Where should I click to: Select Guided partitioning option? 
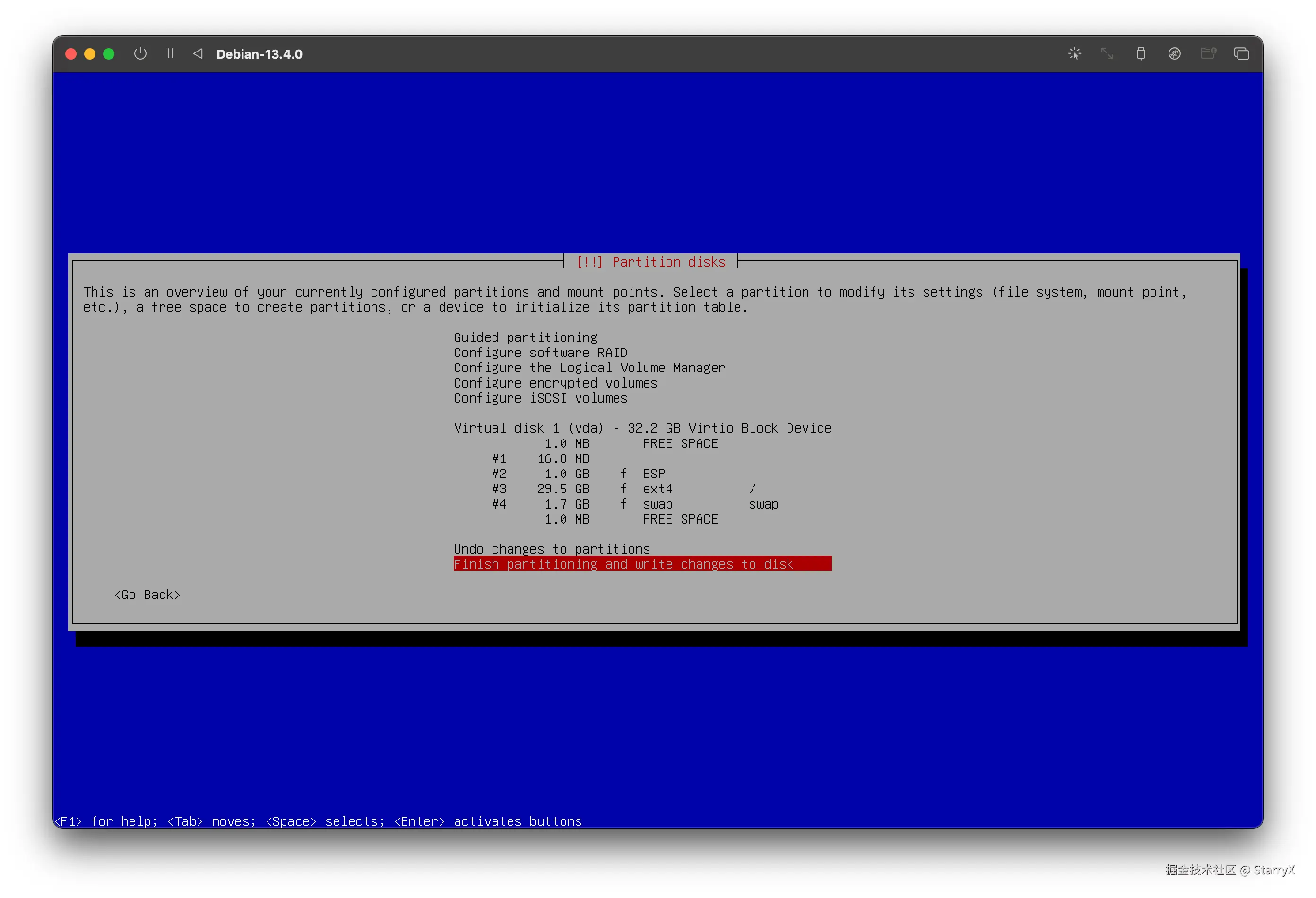point(525,337)
